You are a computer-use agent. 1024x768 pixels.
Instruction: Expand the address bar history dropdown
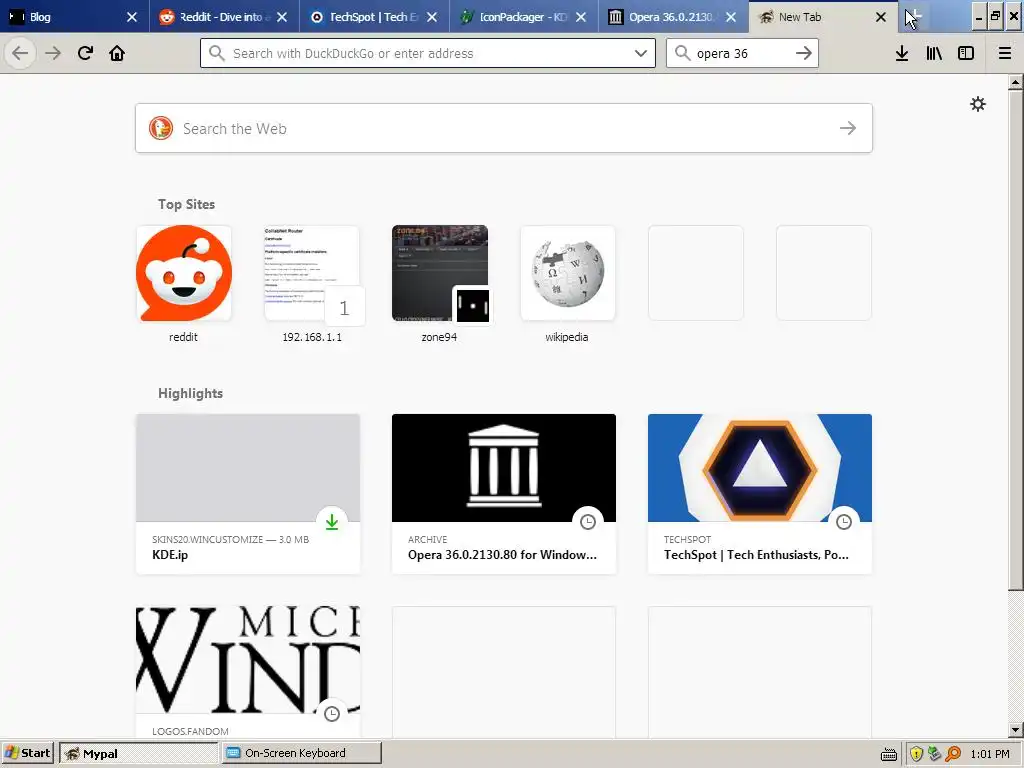[x=641, y=53]
